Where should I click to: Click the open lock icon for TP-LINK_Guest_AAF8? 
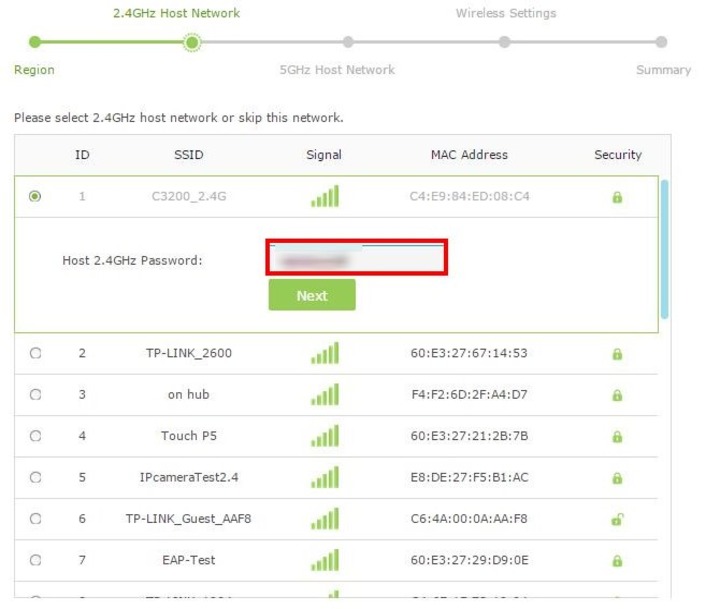coord(617,519)
